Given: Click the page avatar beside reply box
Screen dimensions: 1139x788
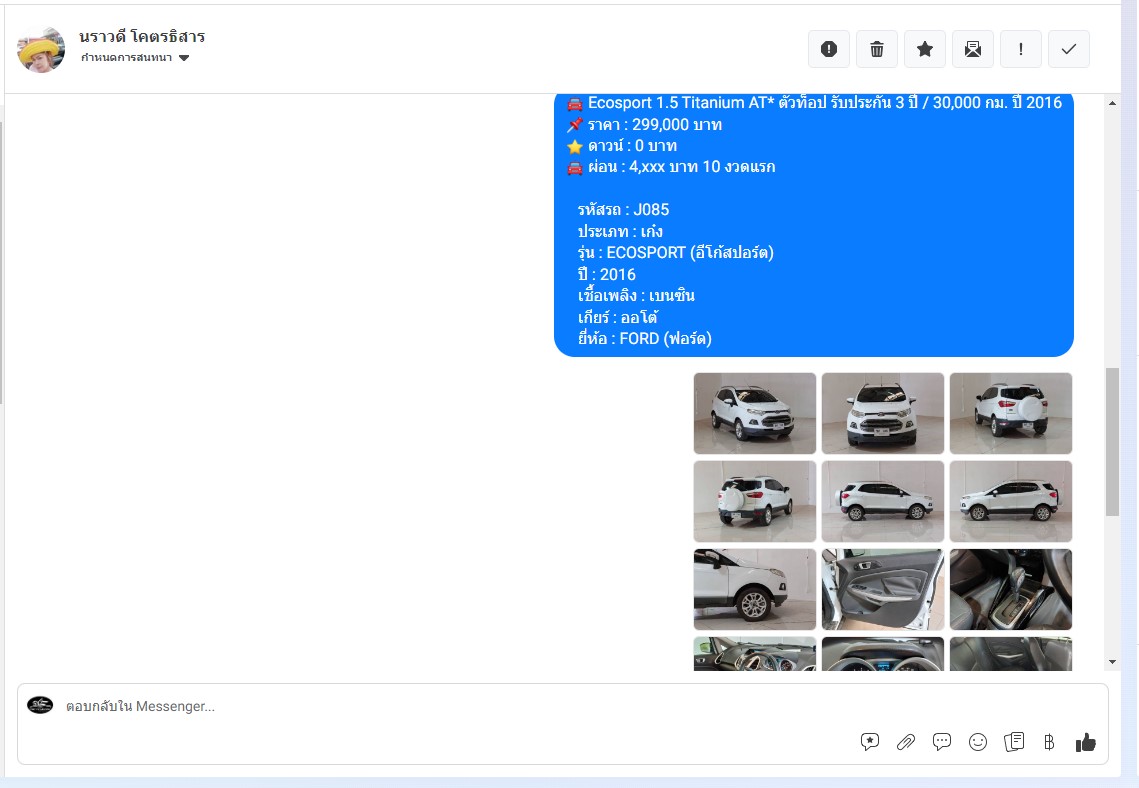Looking at the screenshot, I should coord(40,704).
